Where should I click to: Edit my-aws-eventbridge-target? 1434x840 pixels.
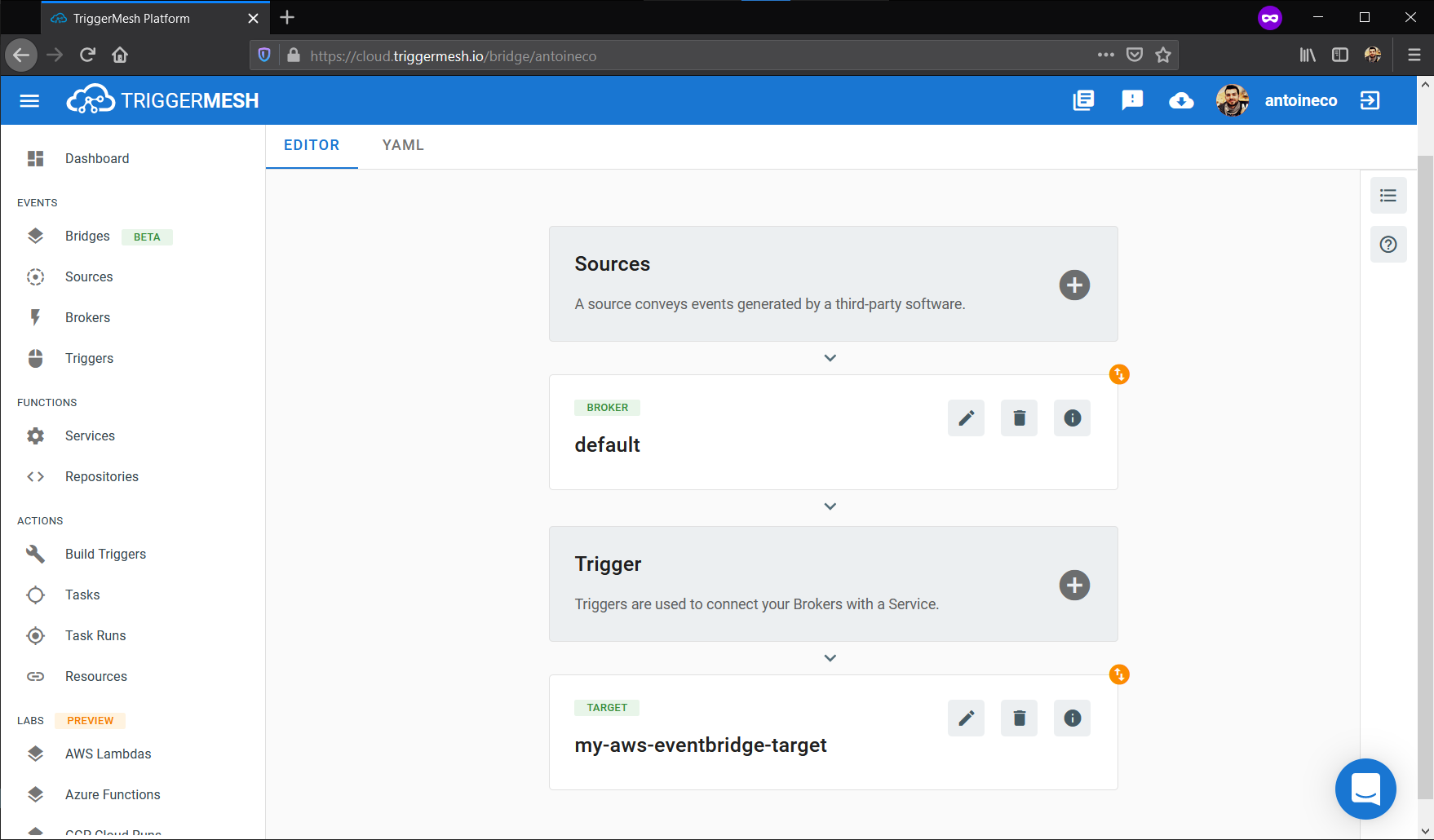point(966,718)
